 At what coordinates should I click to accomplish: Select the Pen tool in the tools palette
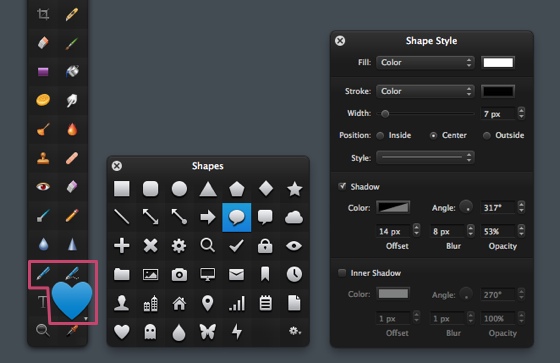(x=43, y=273)
